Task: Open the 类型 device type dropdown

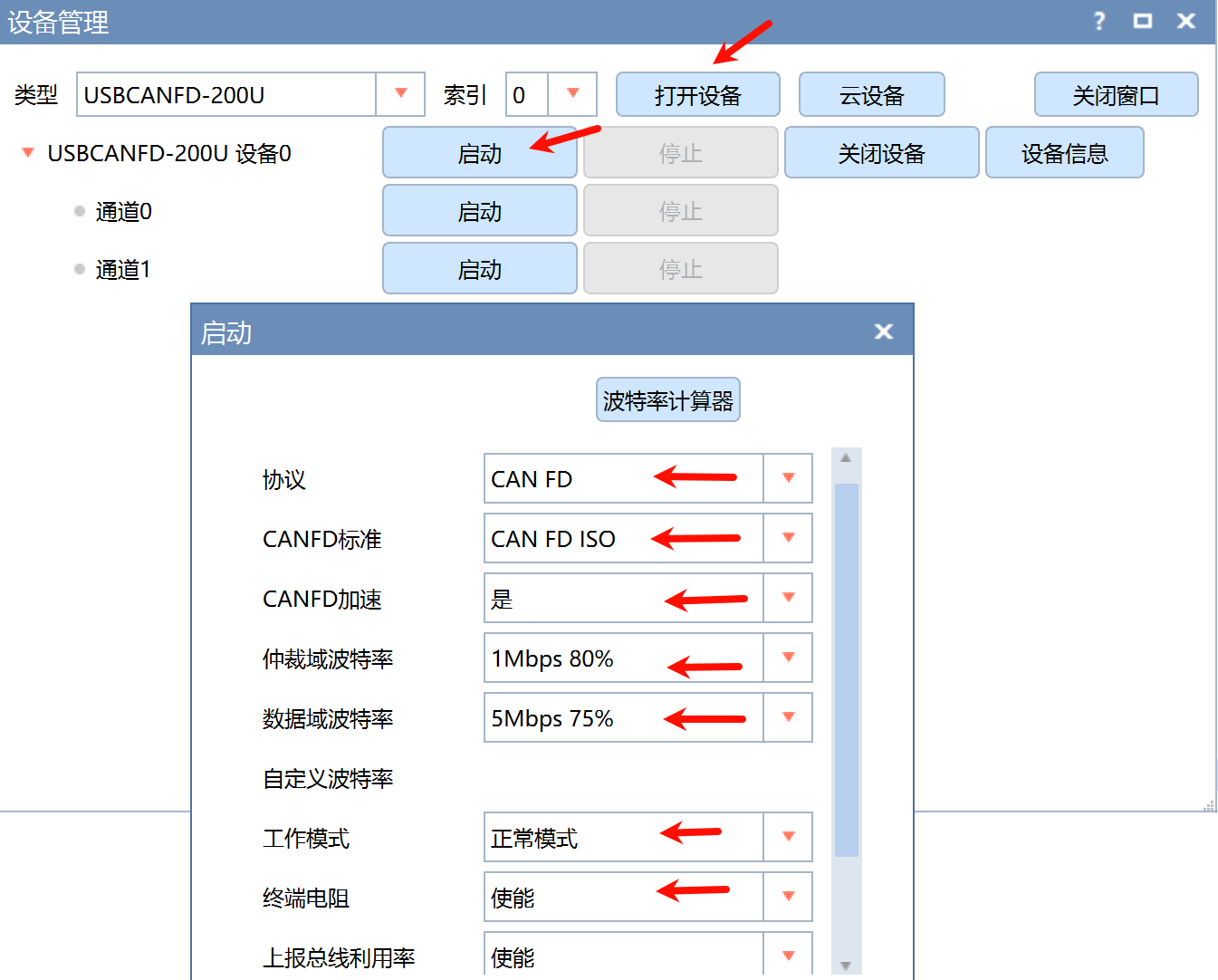Action: (x=400, y=94)
